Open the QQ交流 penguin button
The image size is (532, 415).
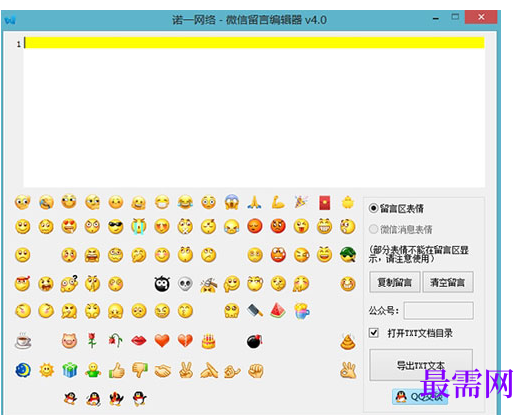(420, 396)
